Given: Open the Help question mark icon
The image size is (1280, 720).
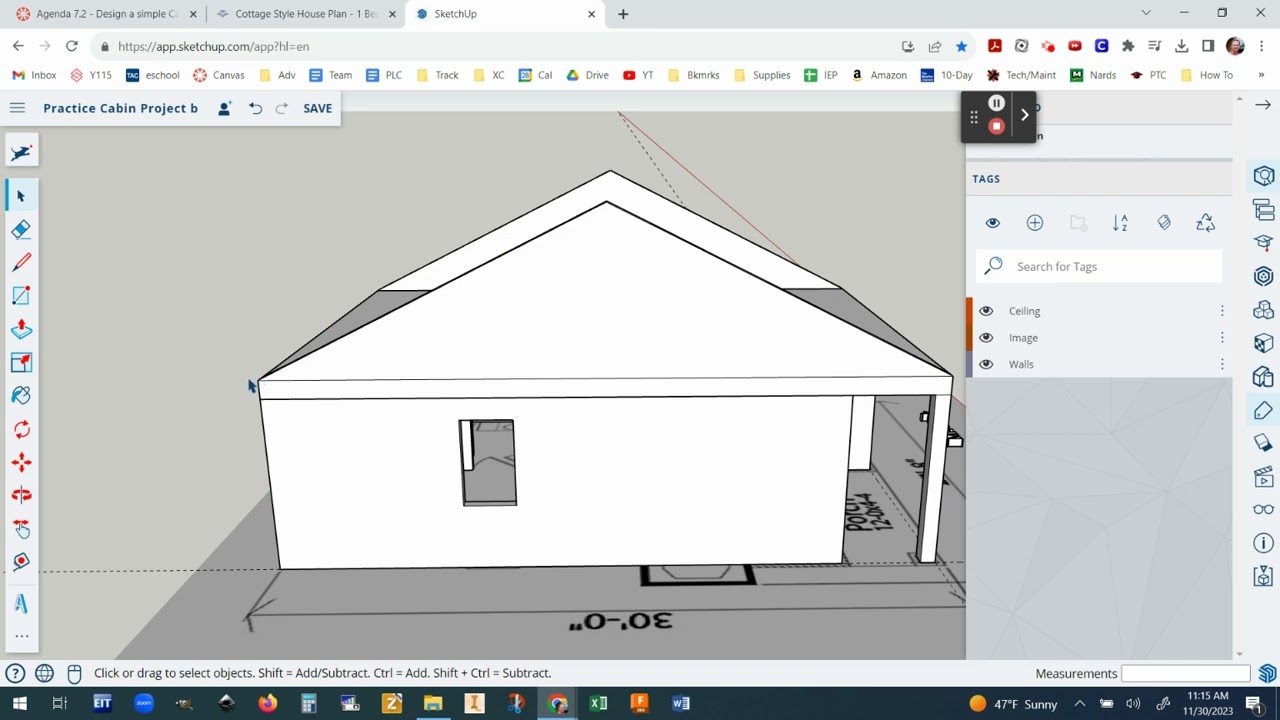Looking at the screenshot, I should [15, 673].
